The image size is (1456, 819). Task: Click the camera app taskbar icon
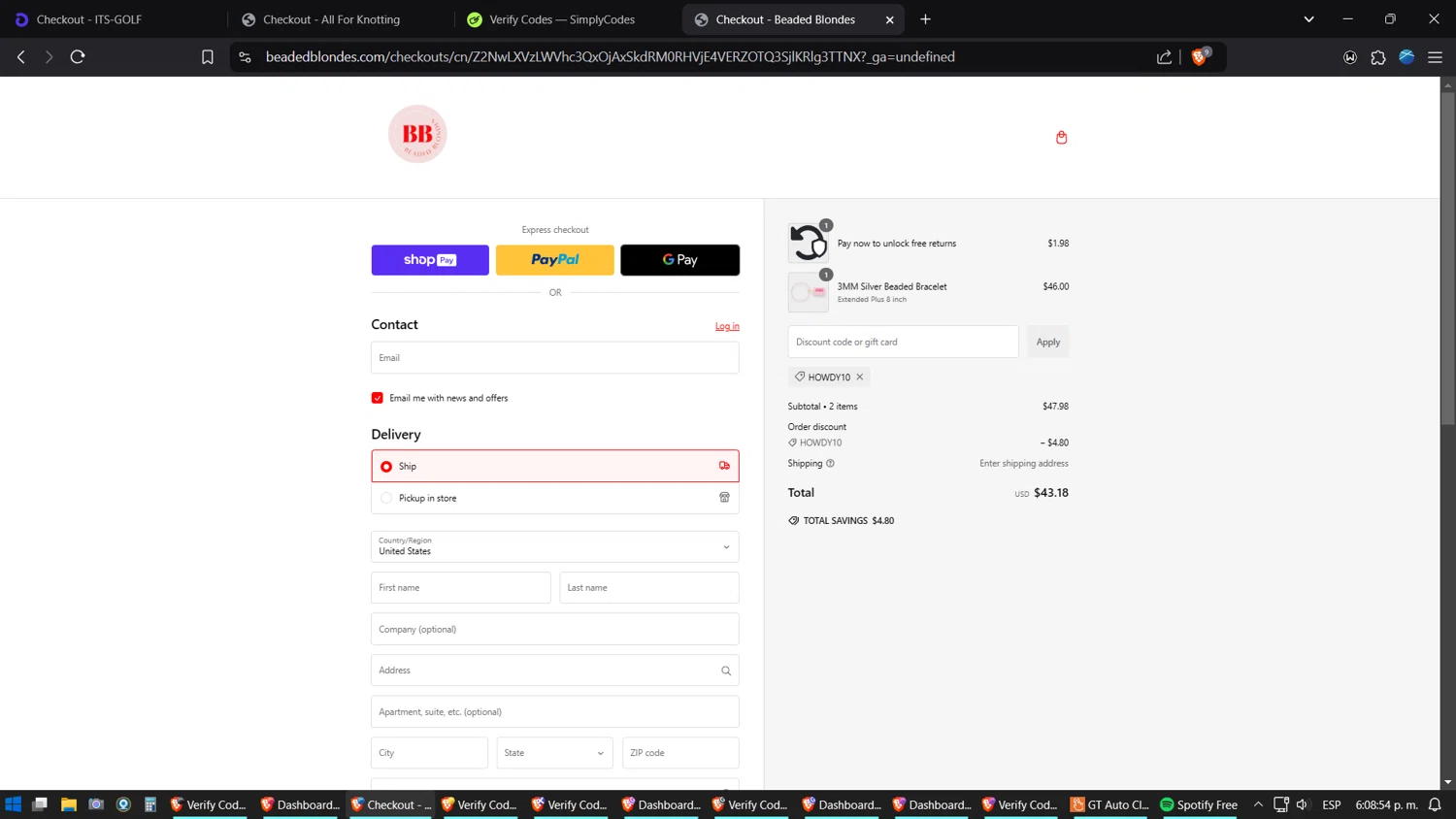pyautogui.click(x=95, y=804)
